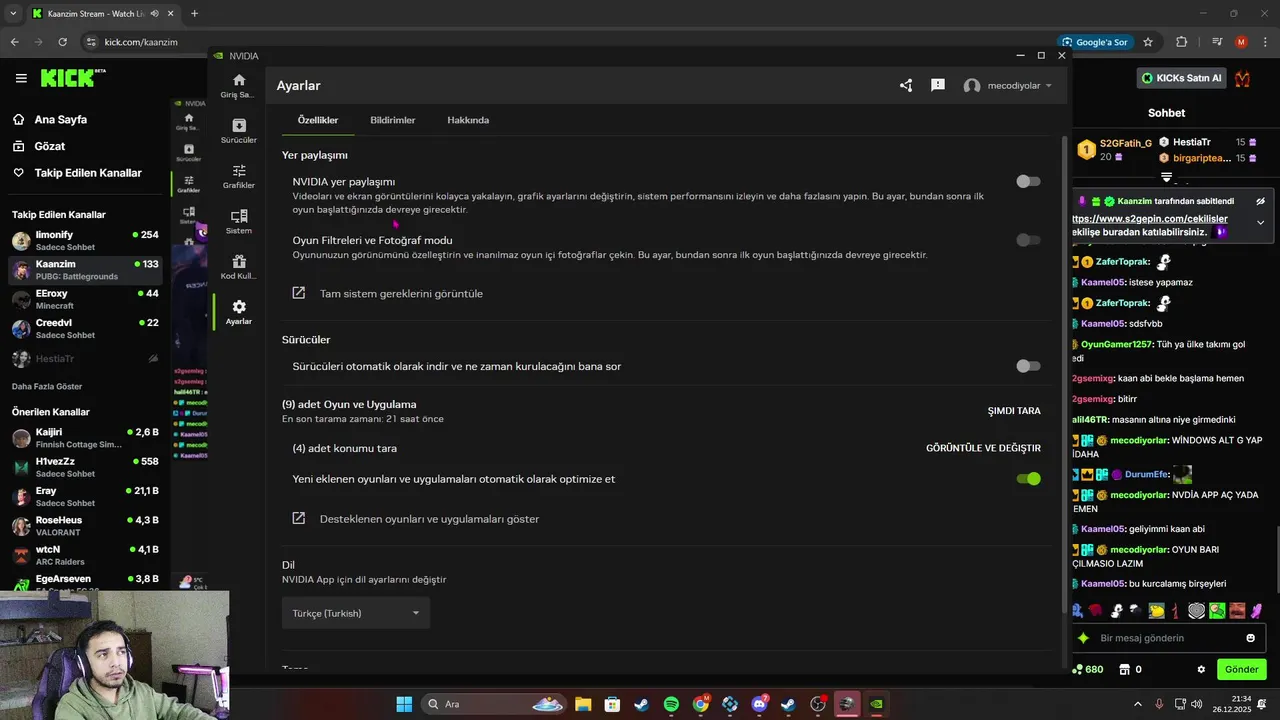Screen dimensions: 1280x720
Task: Open Giriş Sayfası in NVIDIA app sidebar
Action: click(239, 85)
